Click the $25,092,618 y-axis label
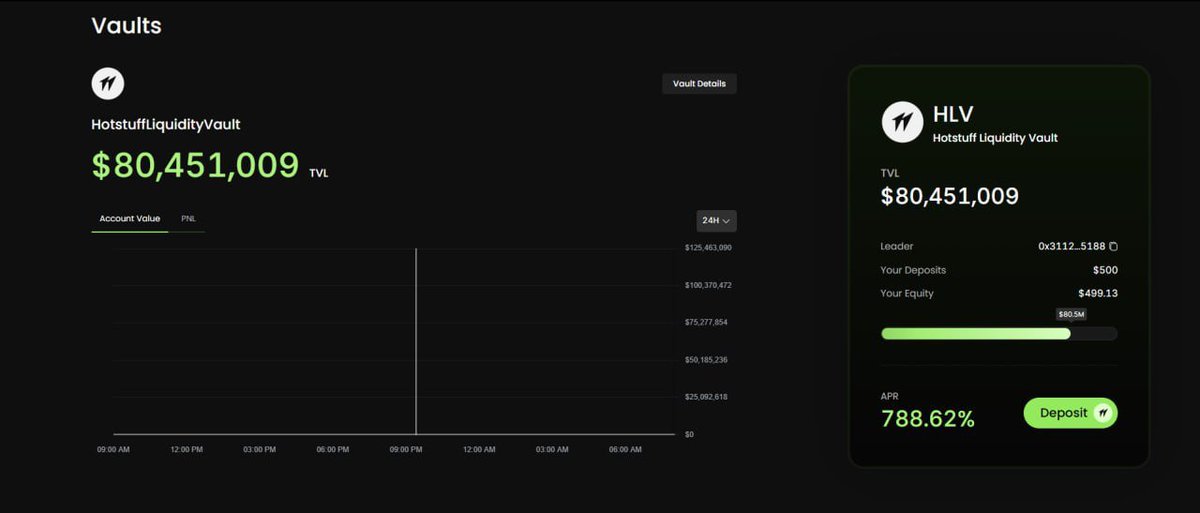The image size is (1200, 513). click(706, 397)
